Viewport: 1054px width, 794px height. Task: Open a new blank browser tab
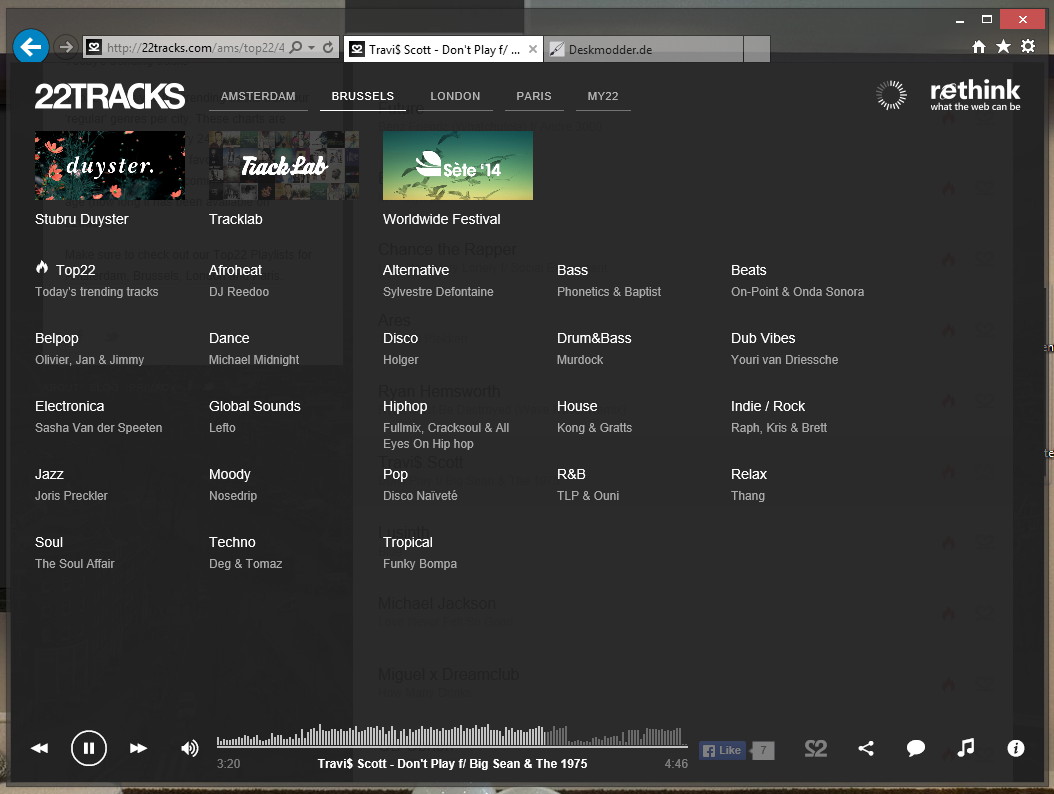click(757, 49)
